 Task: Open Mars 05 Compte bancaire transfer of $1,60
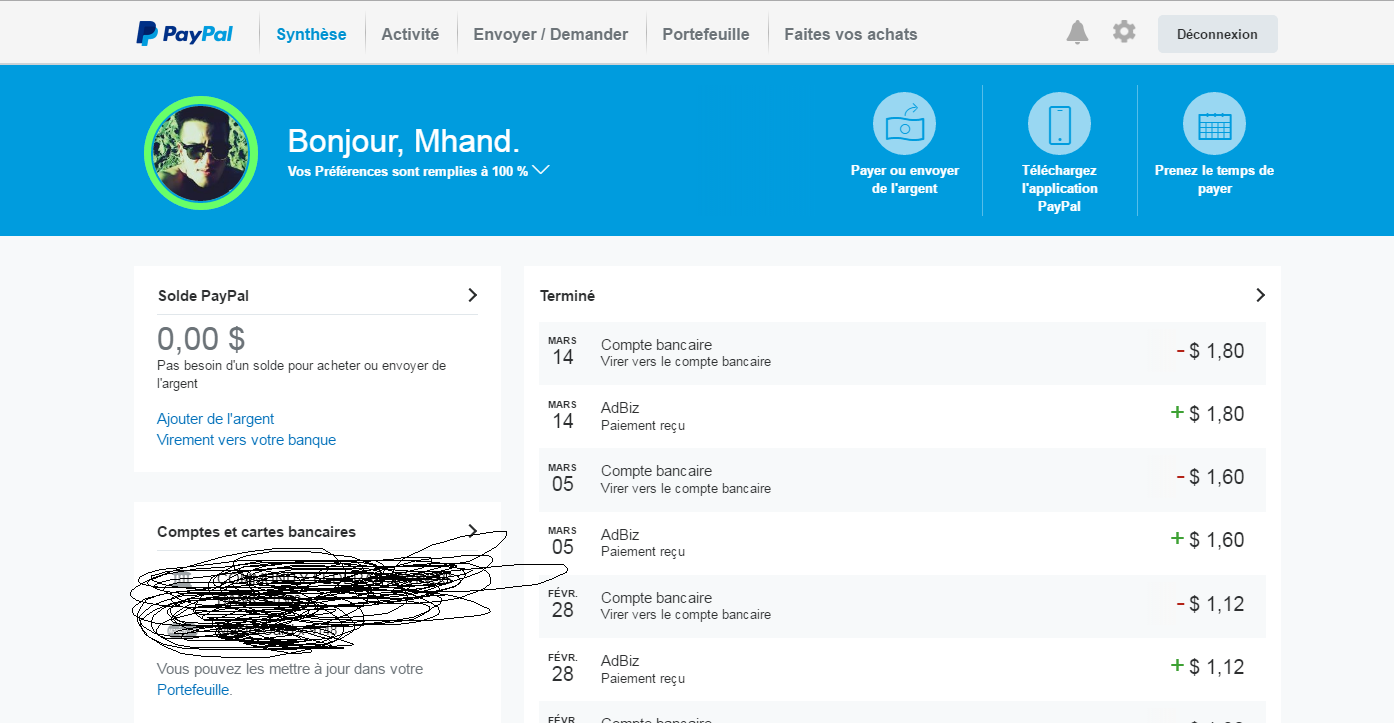click(902, 479)
